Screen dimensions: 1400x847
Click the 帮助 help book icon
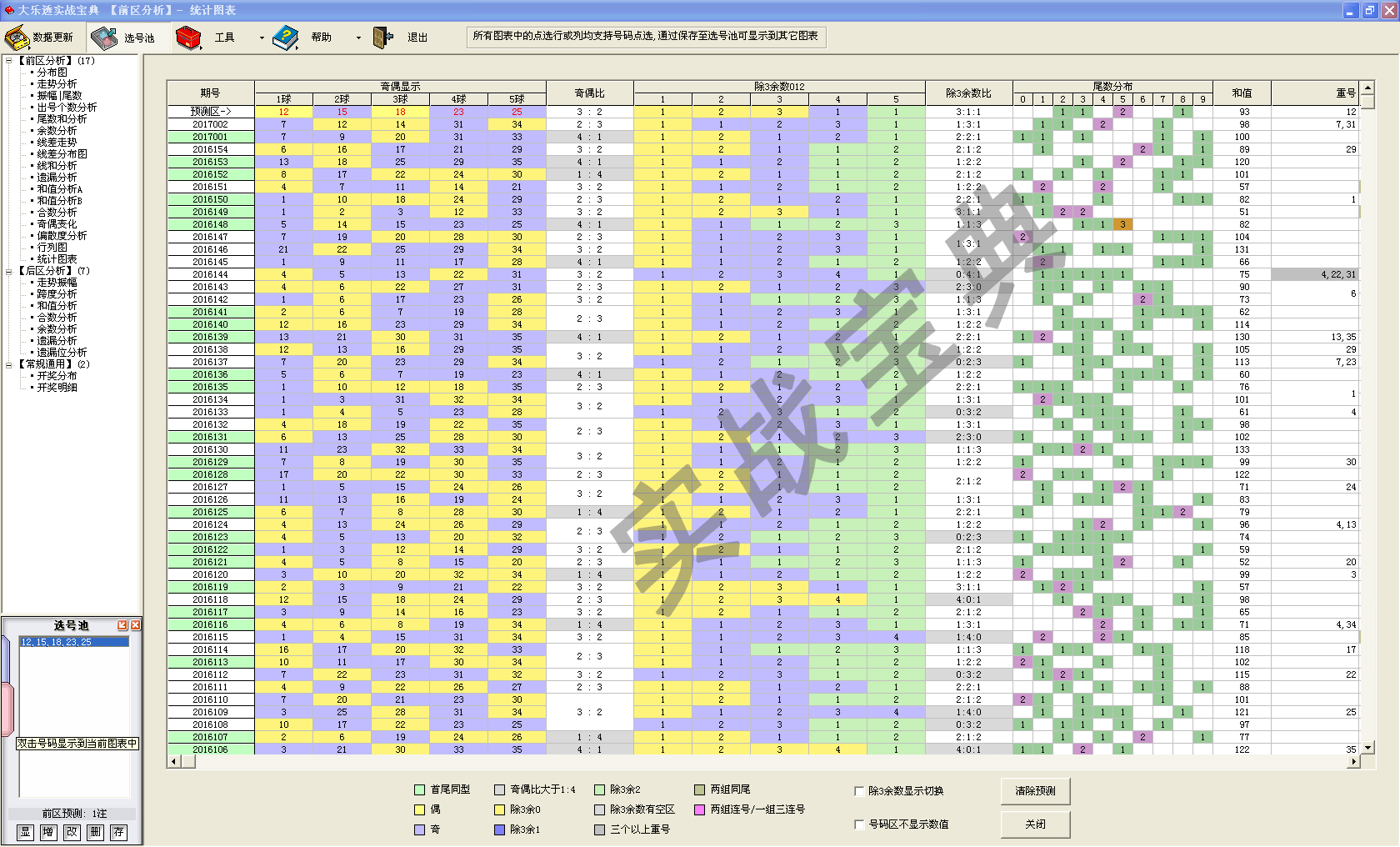(286, 38)
